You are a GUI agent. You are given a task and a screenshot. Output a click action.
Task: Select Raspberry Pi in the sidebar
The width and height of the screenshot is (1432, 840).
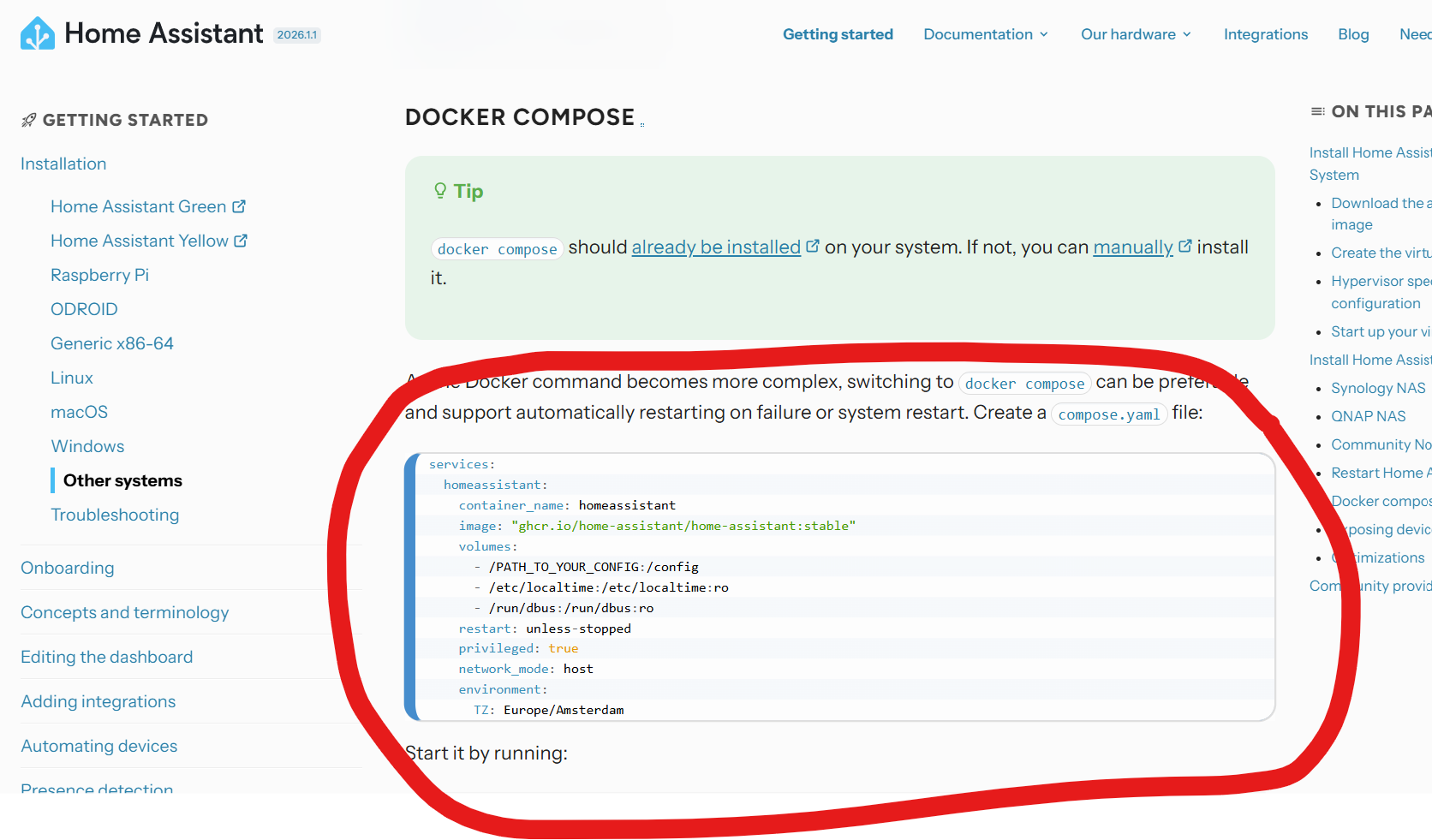pyautogui.click(x=99, y=275)
